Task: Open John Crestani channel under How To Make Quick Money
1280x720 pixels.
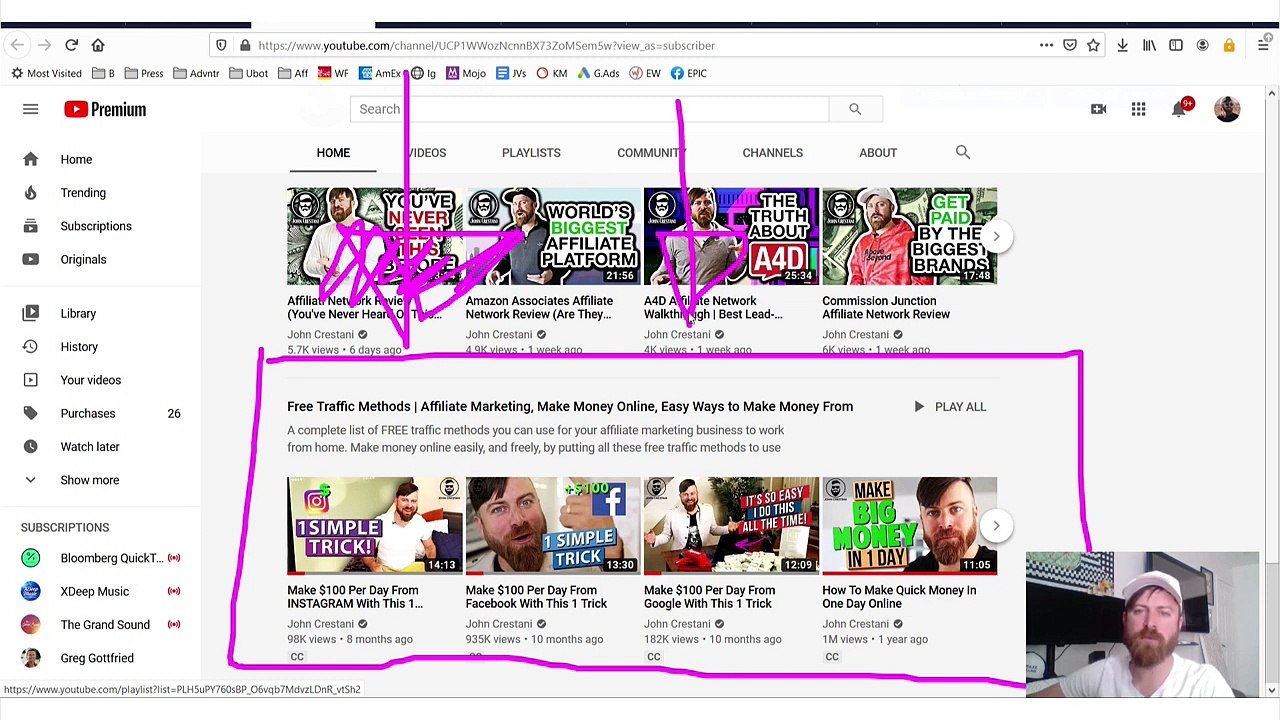Action: 855,624
